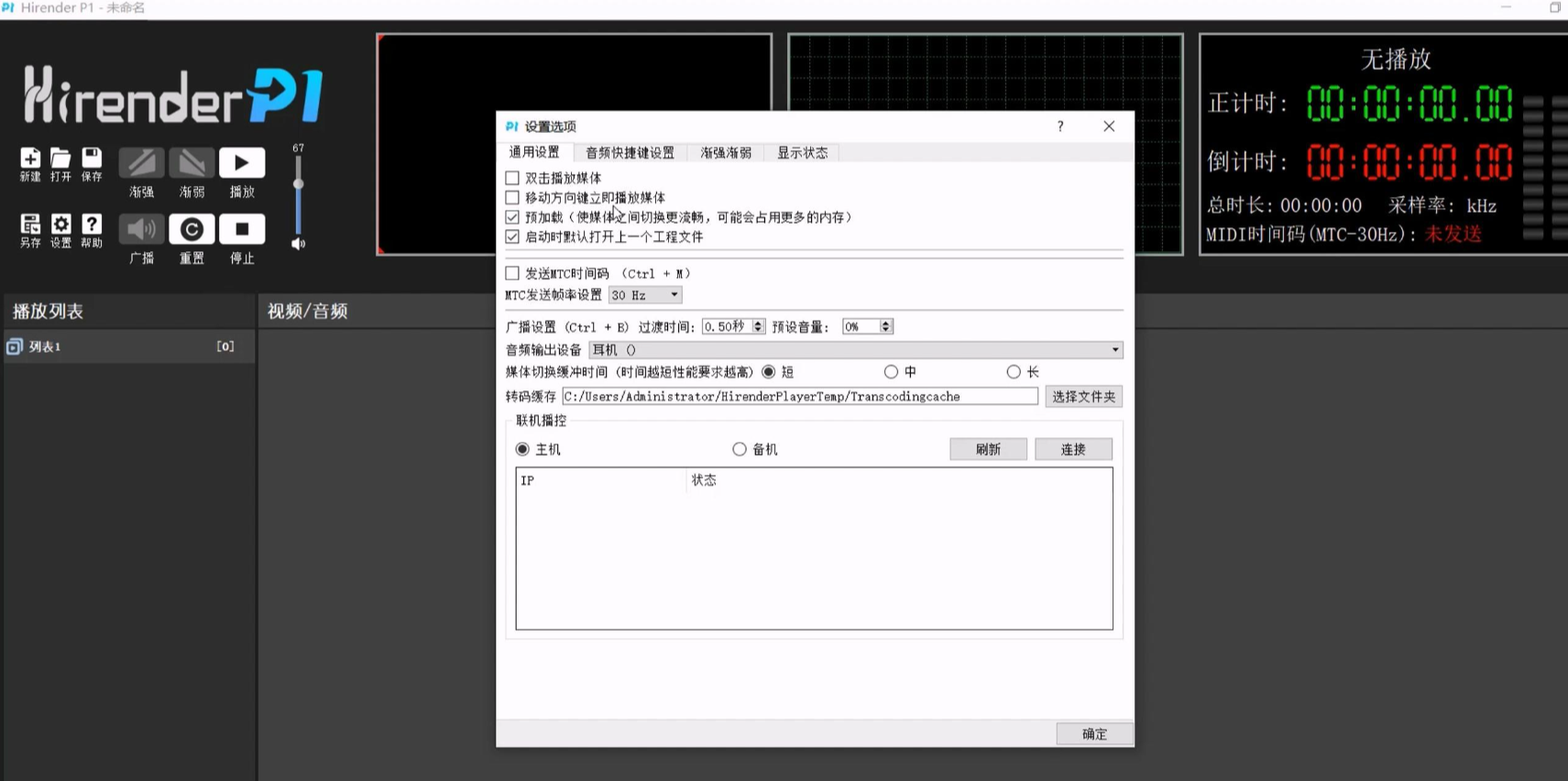Click the 播放列表 panel header

[48, 312]
